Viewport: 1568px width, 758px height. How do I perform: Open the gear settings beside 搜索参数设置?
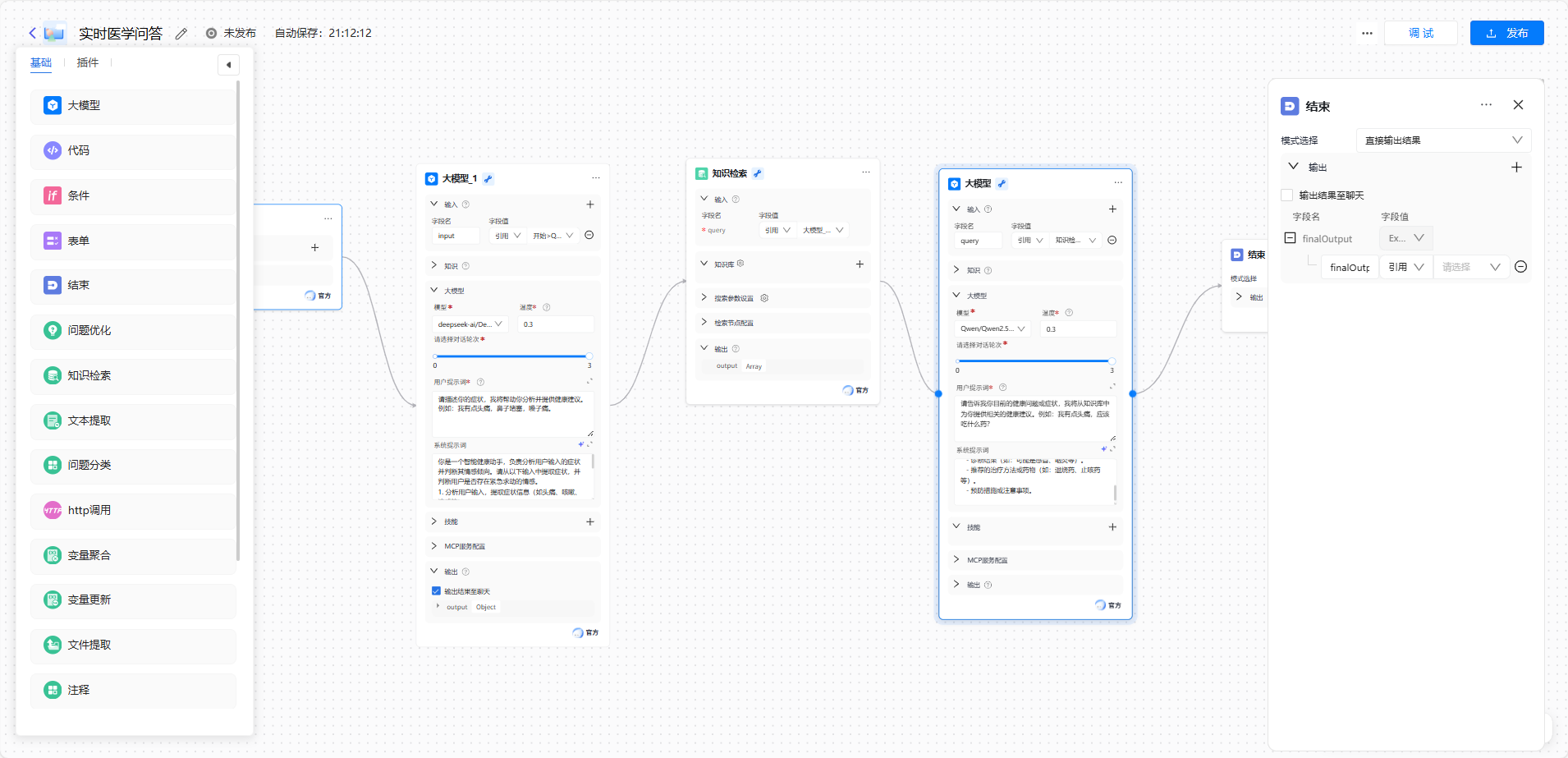[x=764, y=298]
